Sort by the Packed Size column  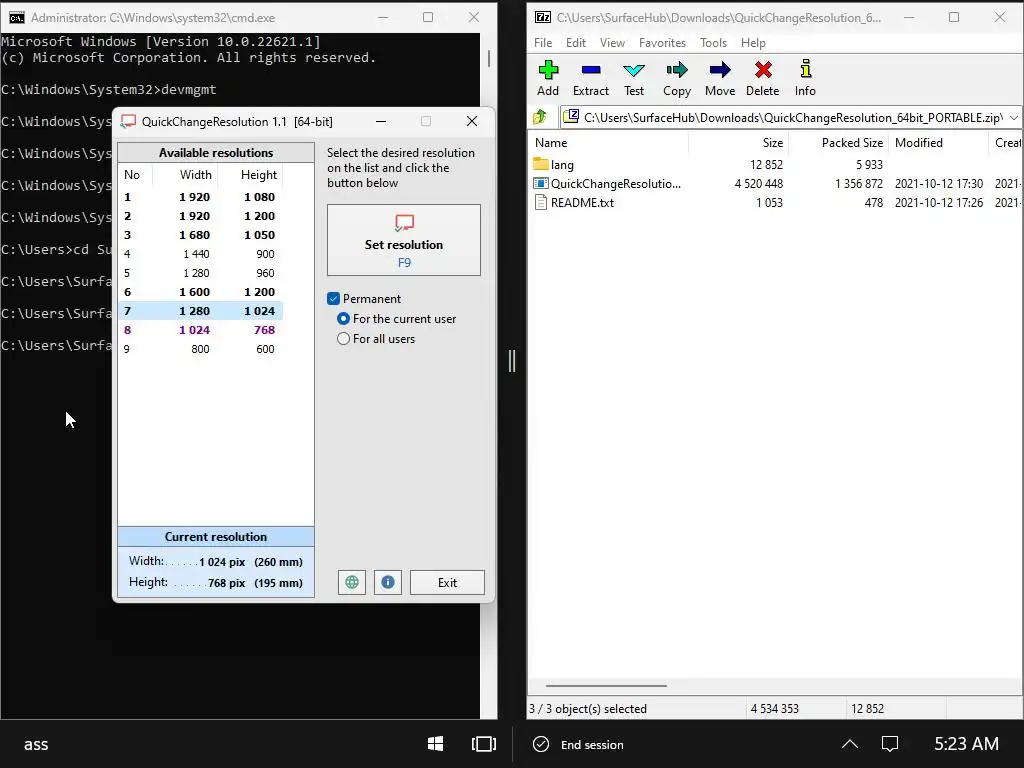click(839, 142)
